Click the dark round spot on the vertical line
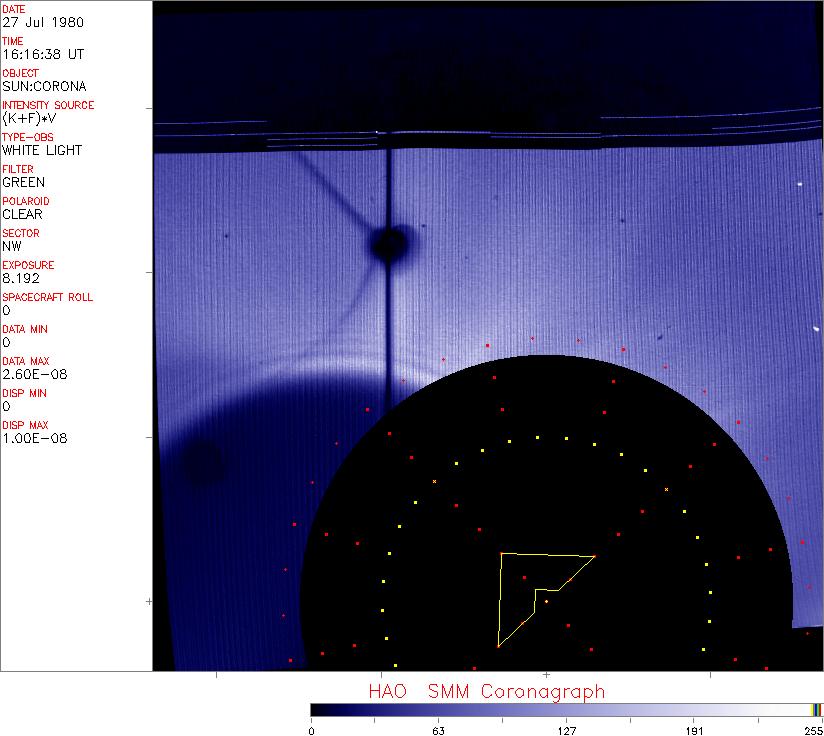 click(388, 242)
